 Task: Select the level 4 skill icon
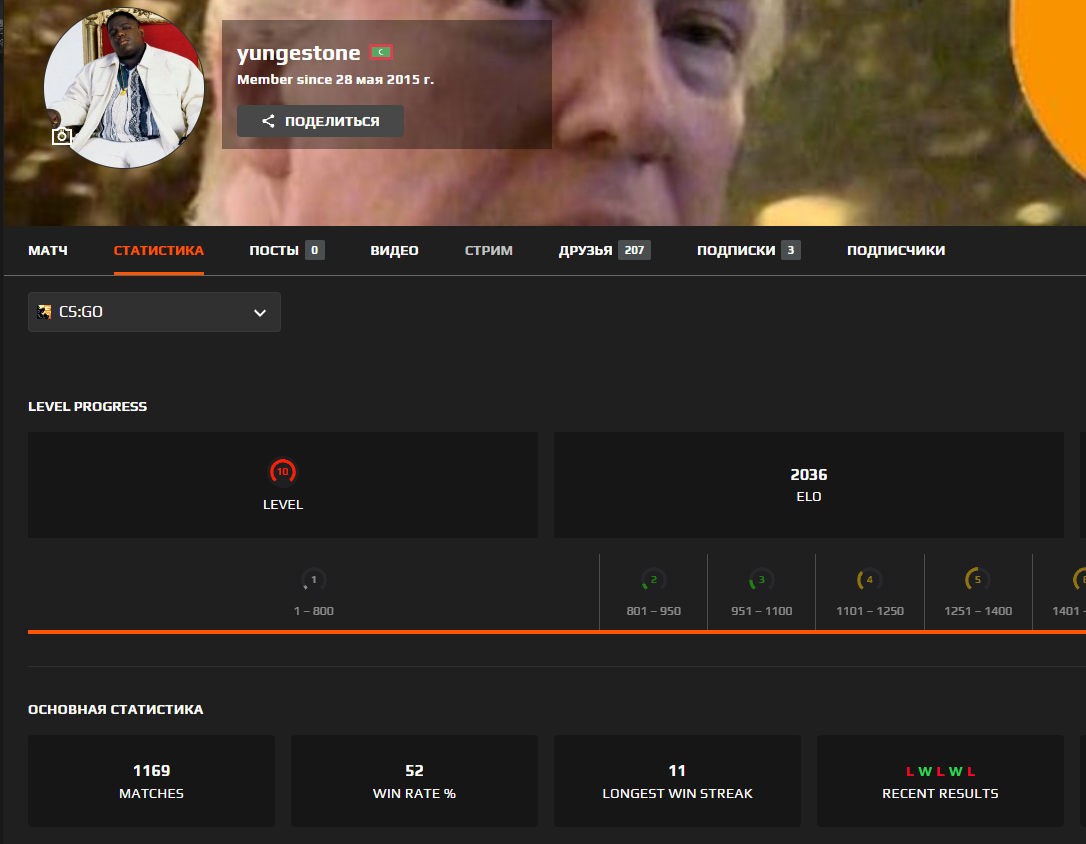pyautogui.click(x=869, y=580)
